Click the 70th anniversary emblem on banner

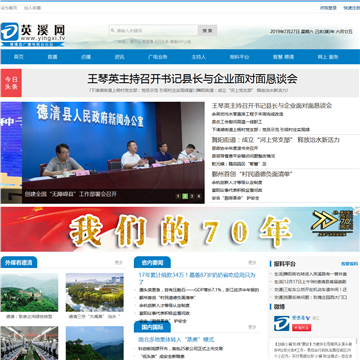(333, 223)
